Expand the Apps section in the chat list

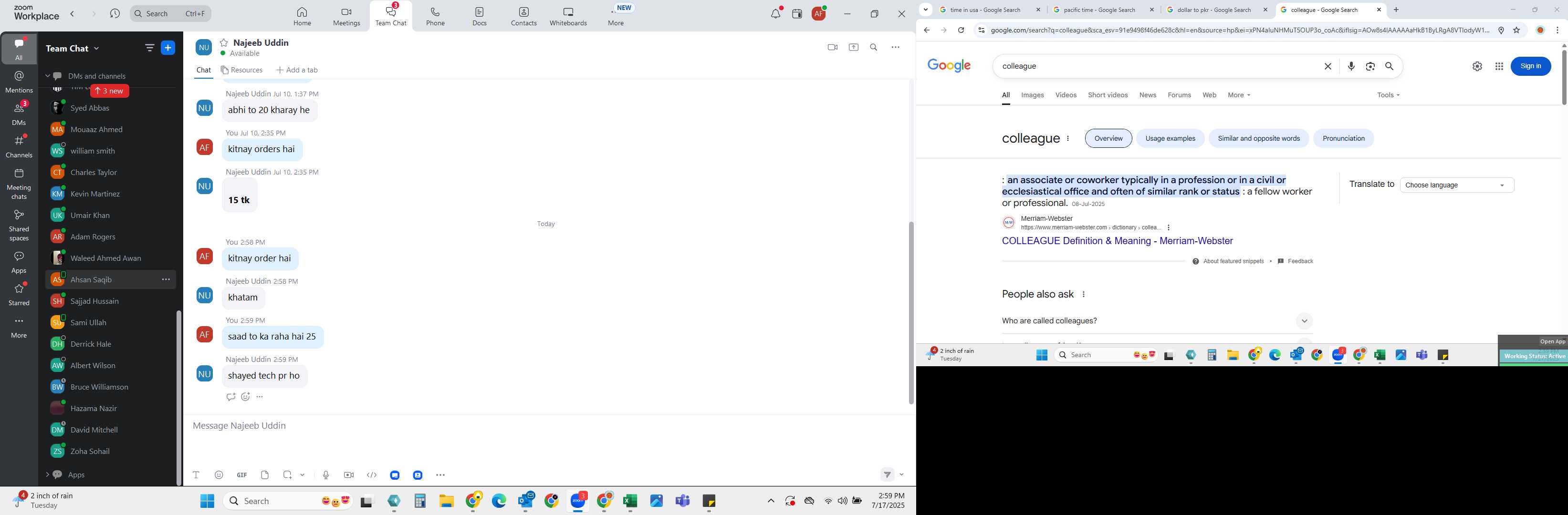(47, 474)
